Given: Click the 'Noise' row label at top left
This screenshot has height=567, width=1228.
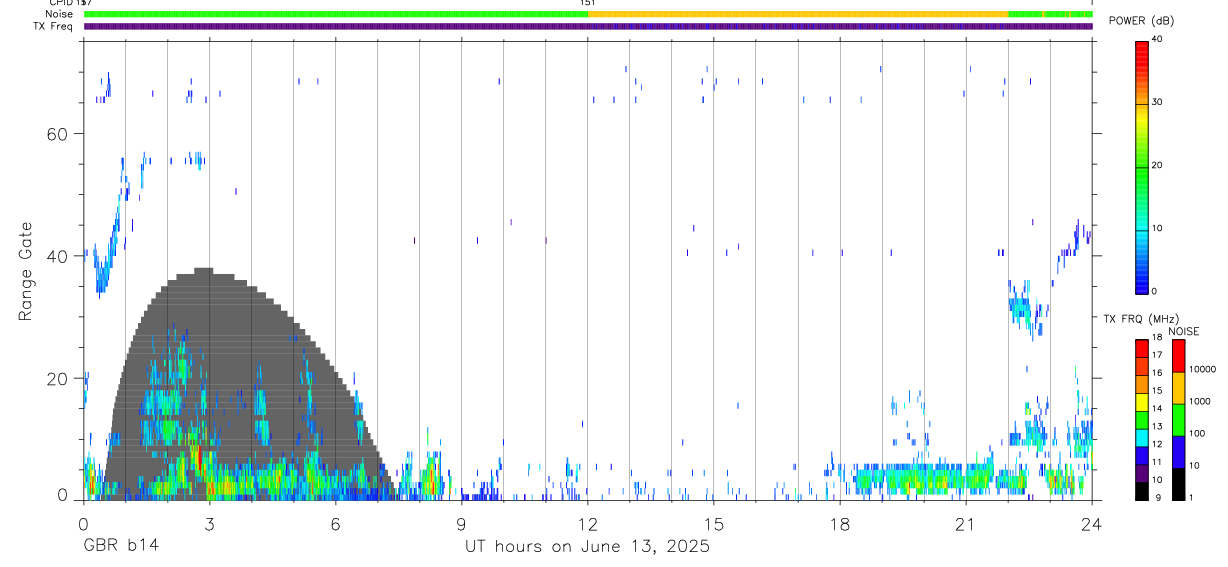Looking at the screenshot, I should pyautogui.click(x=60, y=14).
